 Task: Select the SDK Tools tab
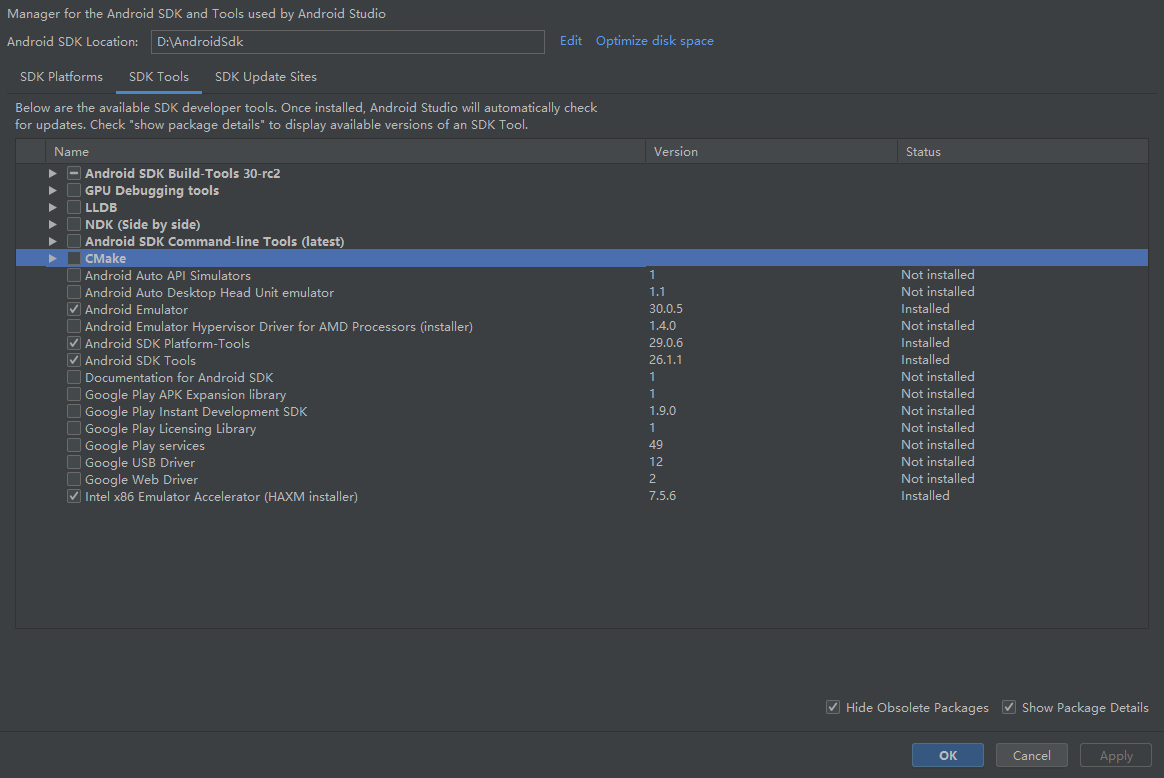click(159, 77)
